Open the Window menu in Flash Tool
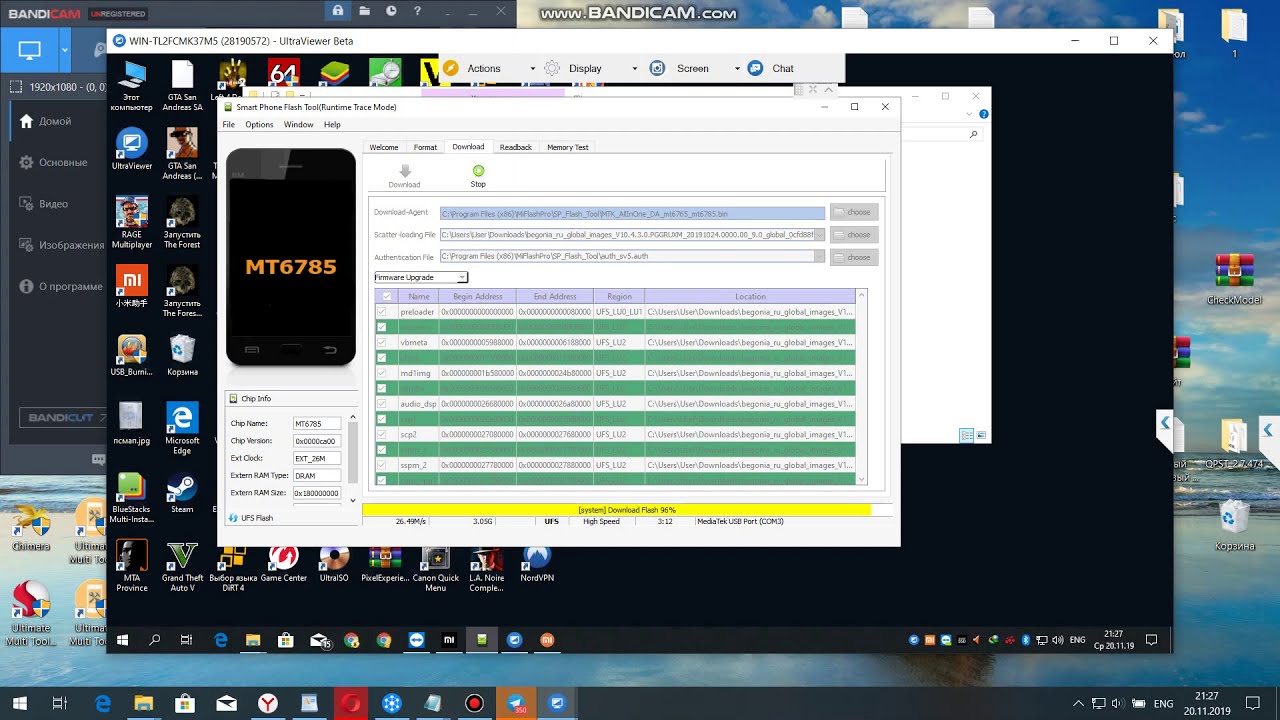 click(298, 125)
